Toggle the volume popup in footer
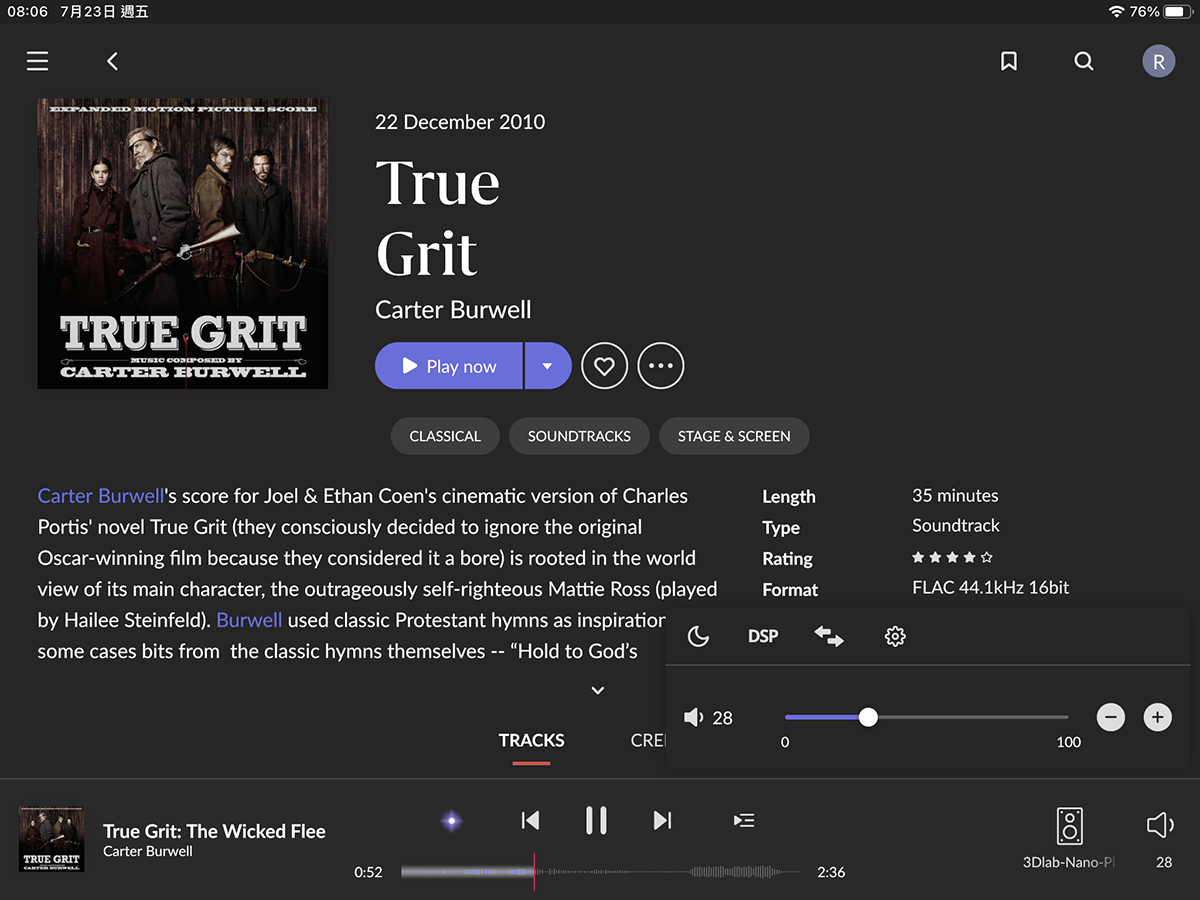 (1160, 825)
